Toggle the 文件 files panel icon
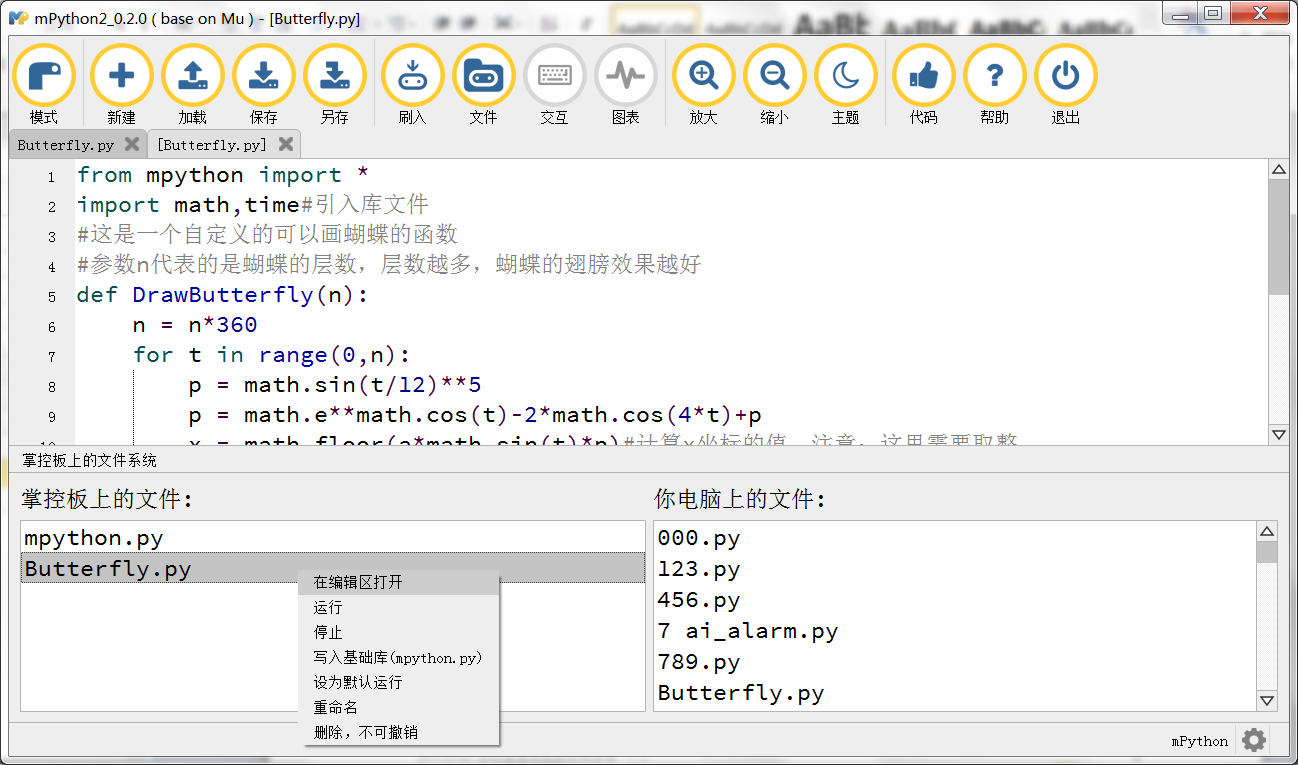The width and height of the screenshot is (1298, 765). pos(483,76)
